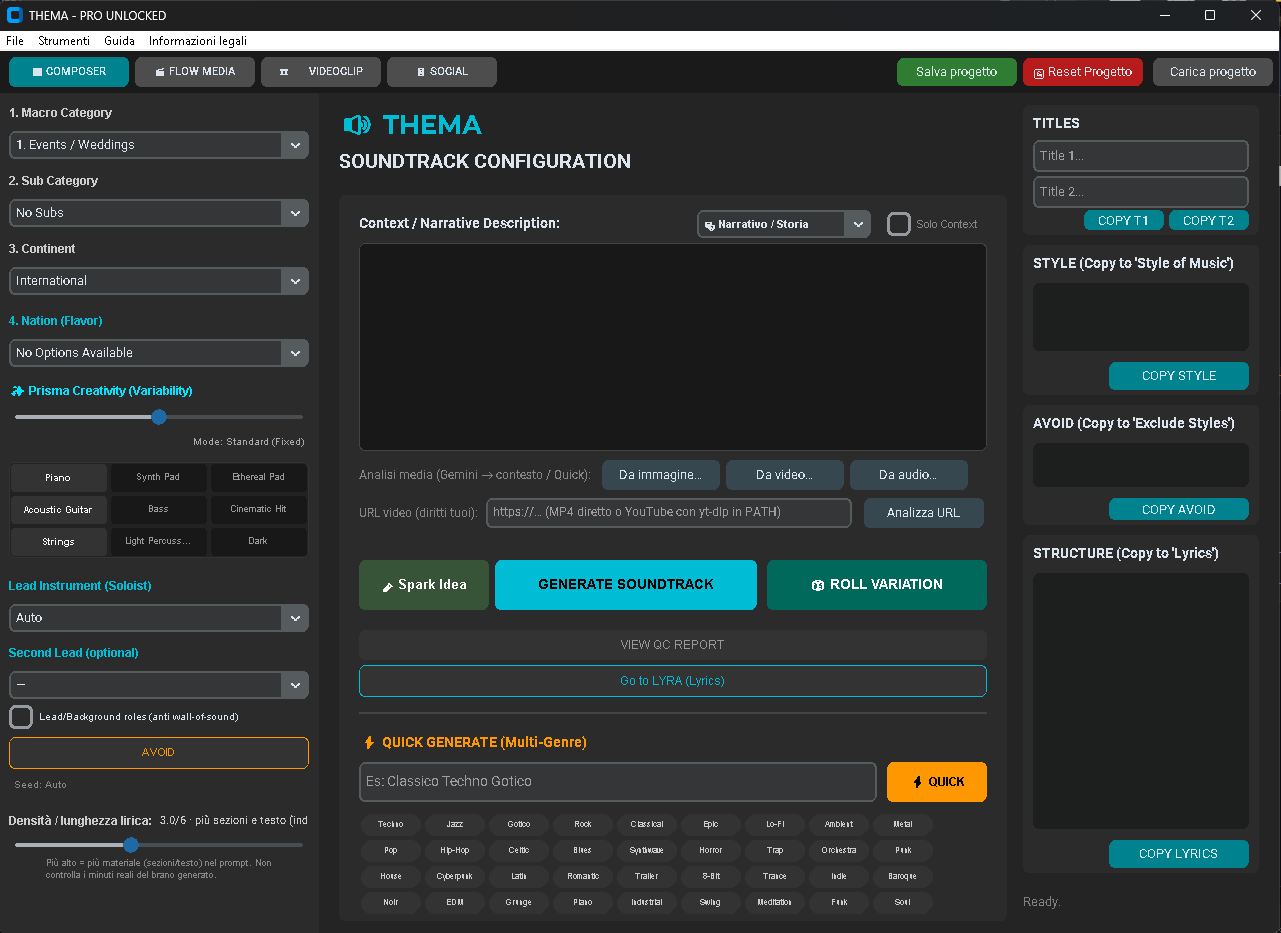The height and width of the screenshot is (933, 1281).
Task: Click the Title 1 input field
Action: point(1141,156)
